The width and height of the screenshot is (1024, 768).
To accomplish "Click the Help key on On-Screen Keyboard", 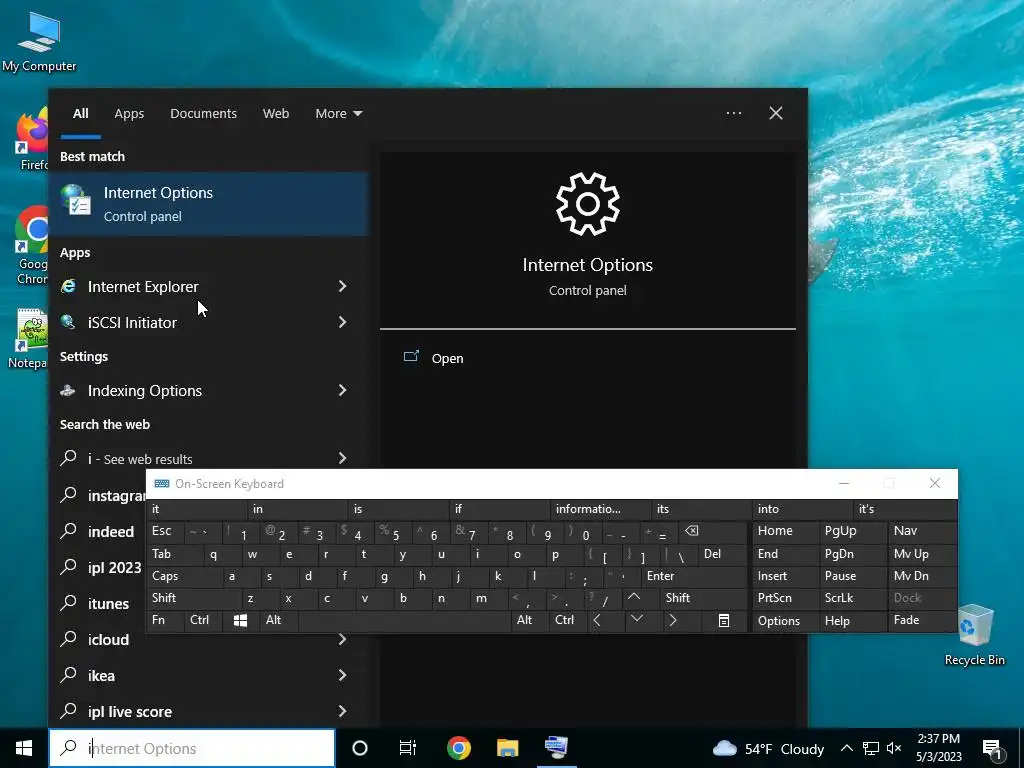I will point(852,620).
